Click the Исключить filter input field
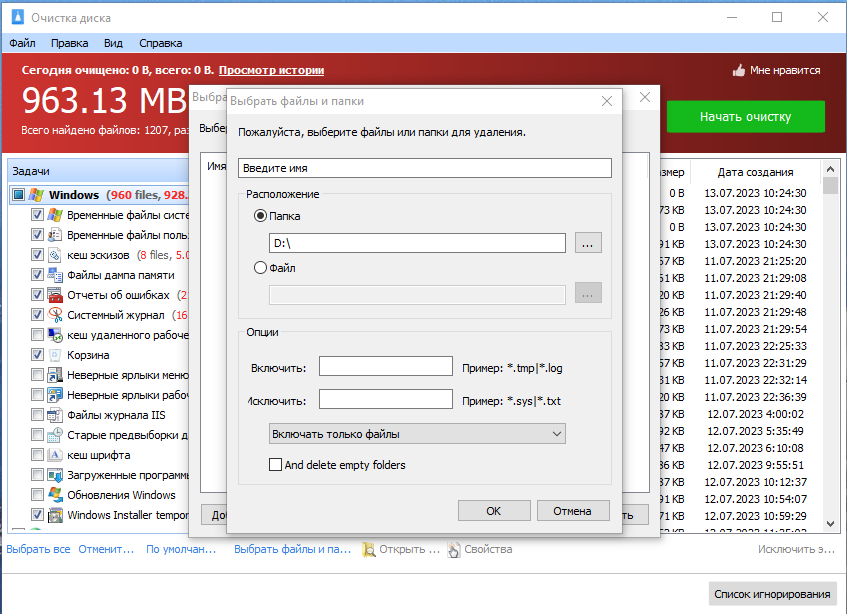This screenshot has width=847, height=614. (x=386, y=399)
